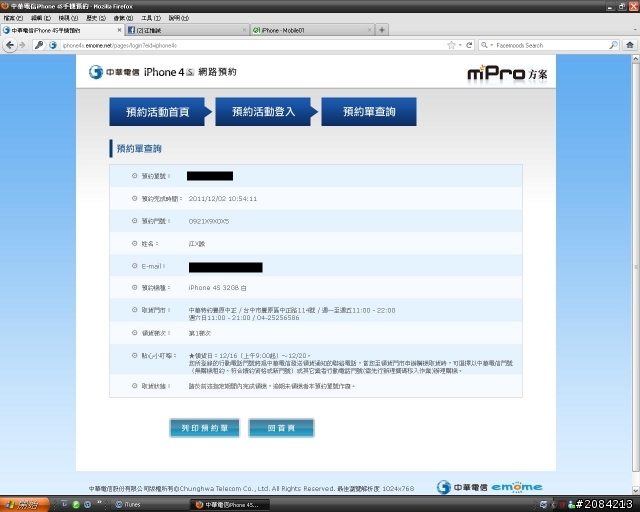Open the history menu (歷史) in menu bar
This screenshot has width=640, height=512.
pyautogui.click(x=96, y=18)
